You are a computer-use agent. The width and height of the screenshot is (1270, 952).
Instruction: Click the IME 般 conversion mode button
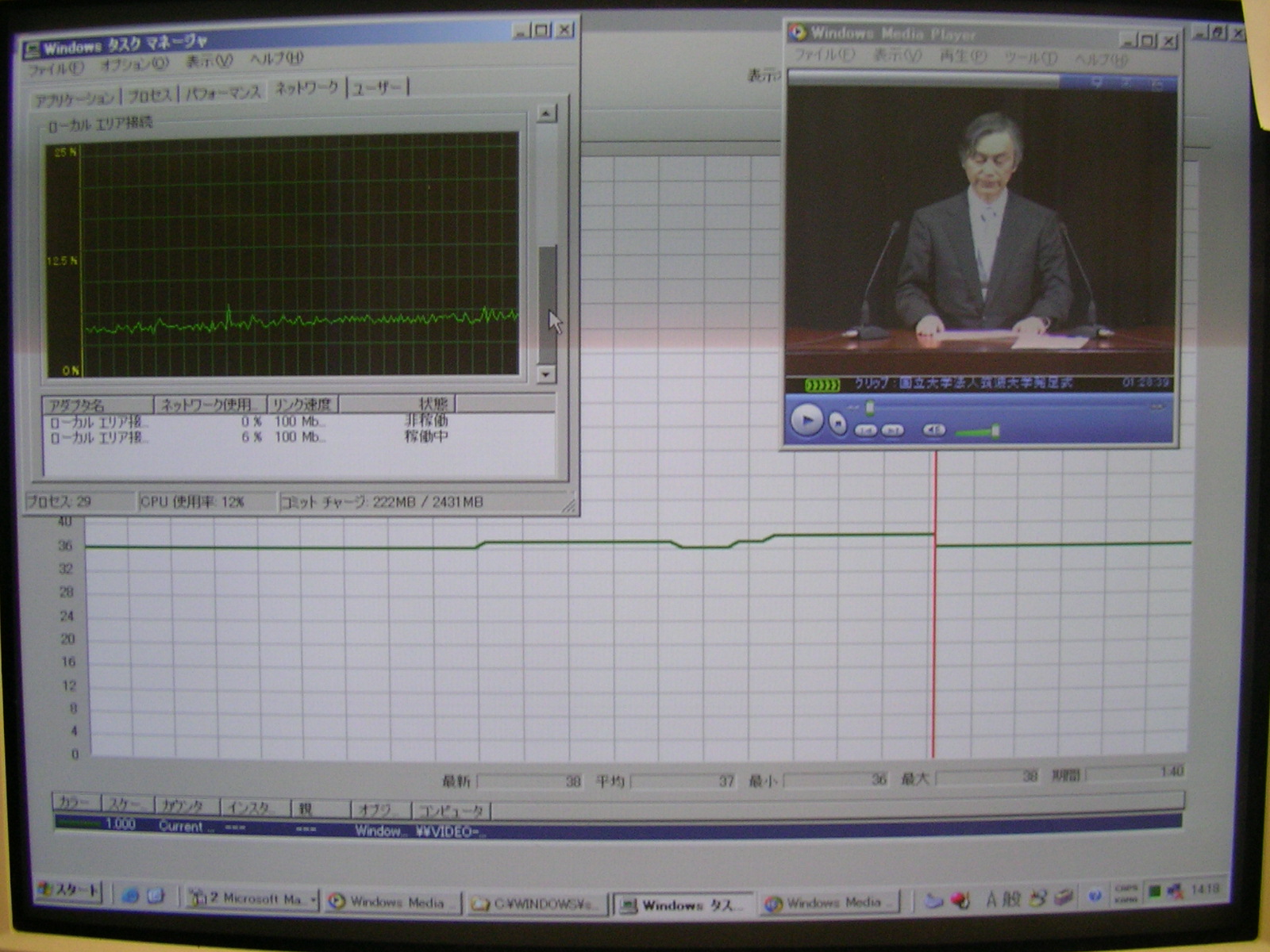(x=1010, y=898)
